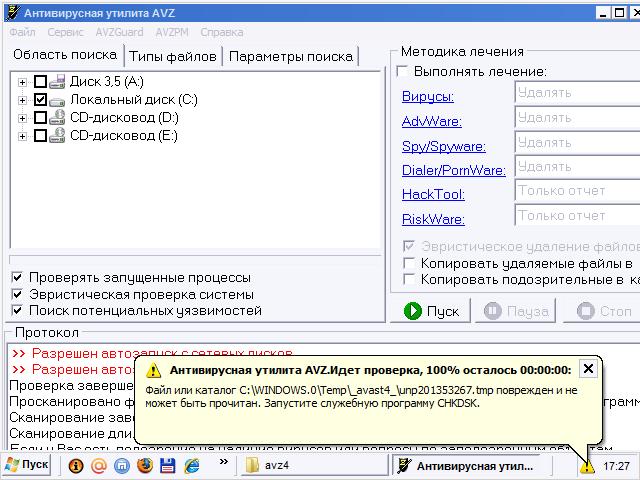This screenshot has width=640, height=480.
Task: Expand the CD-дисковод (E:) tree node
Action: click(x=22, y=136)
